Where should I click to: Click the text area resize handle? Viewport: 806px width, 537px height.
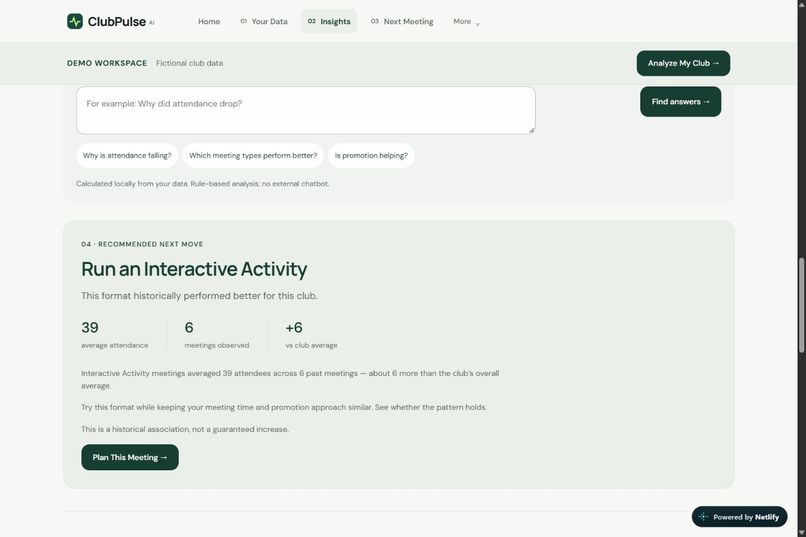point(532,131)
